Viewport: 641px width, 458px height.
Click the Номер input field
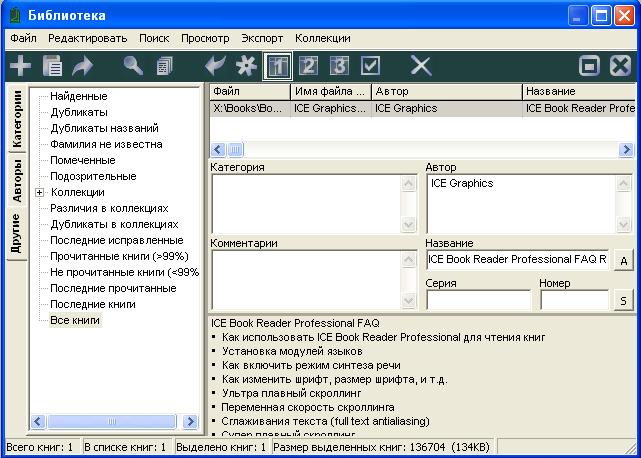(574, 300)
